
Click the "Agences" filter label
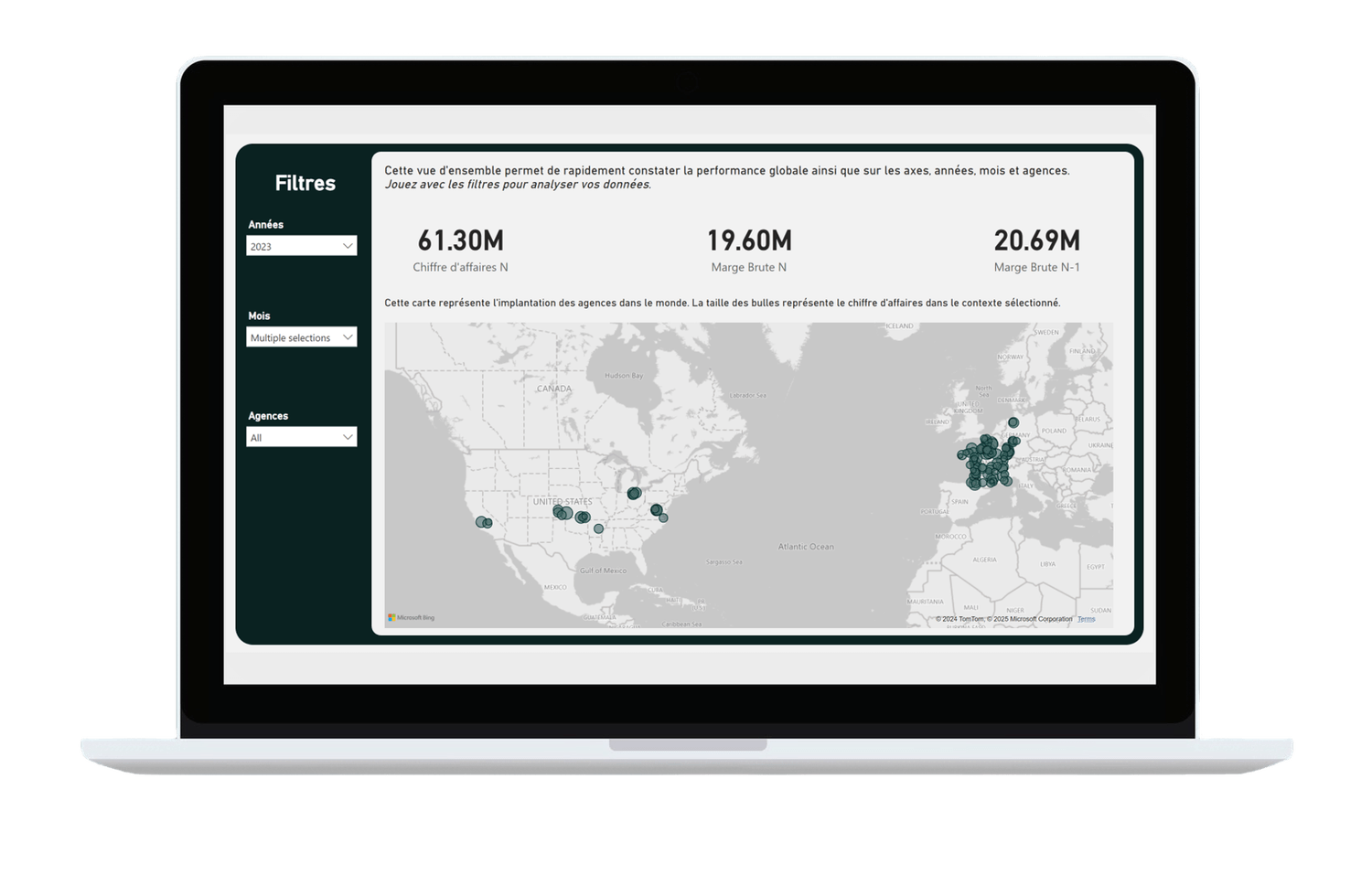[268, 415]
